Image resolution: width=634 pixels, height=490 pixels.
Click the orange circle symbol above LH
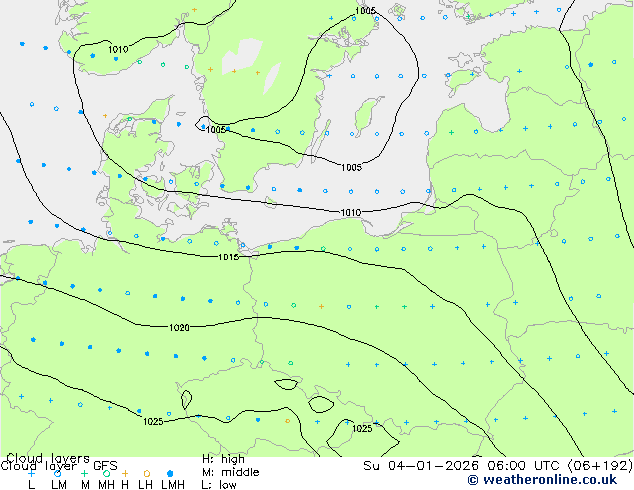click(x=147, y=473)
